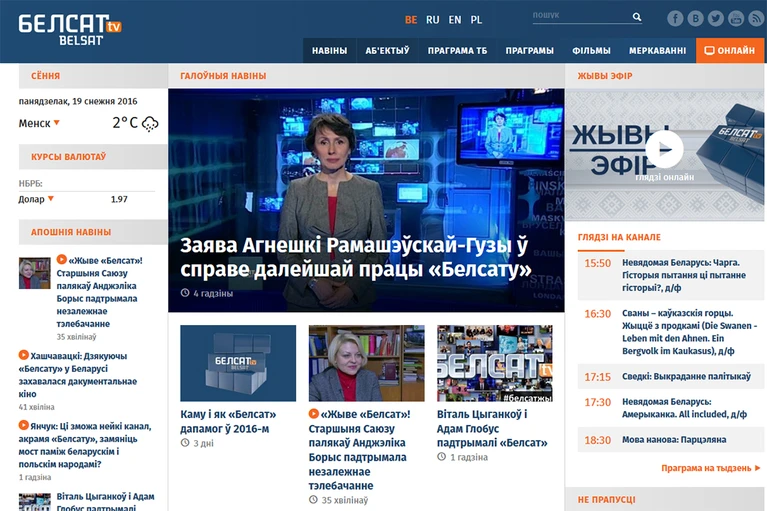Viewport: 767px width, 511px height.
Task: Click the Belsat TV logo
Action: [70, 30]
